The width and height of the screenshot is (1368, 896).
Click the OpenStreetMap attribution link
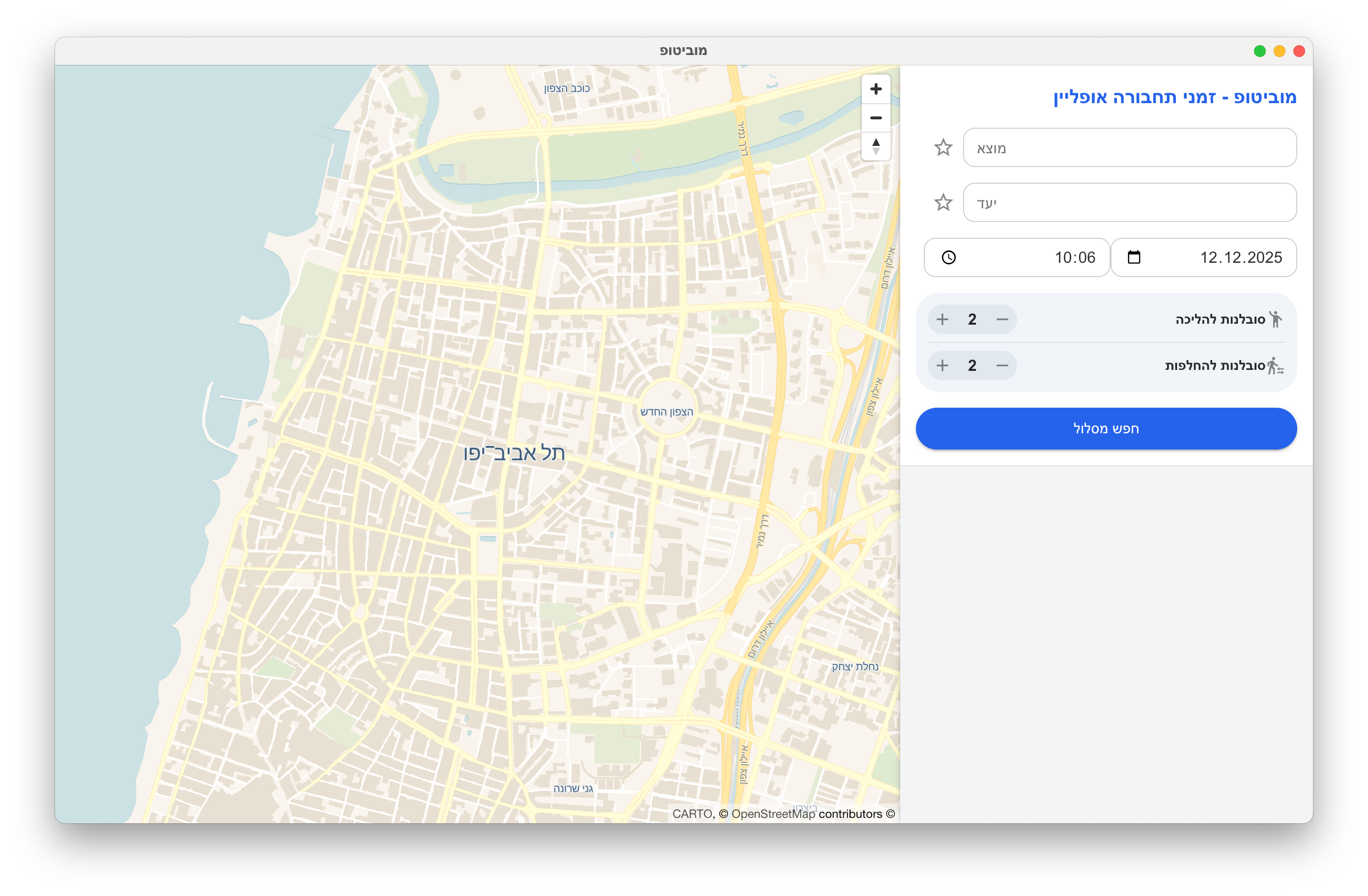(772, 814)
